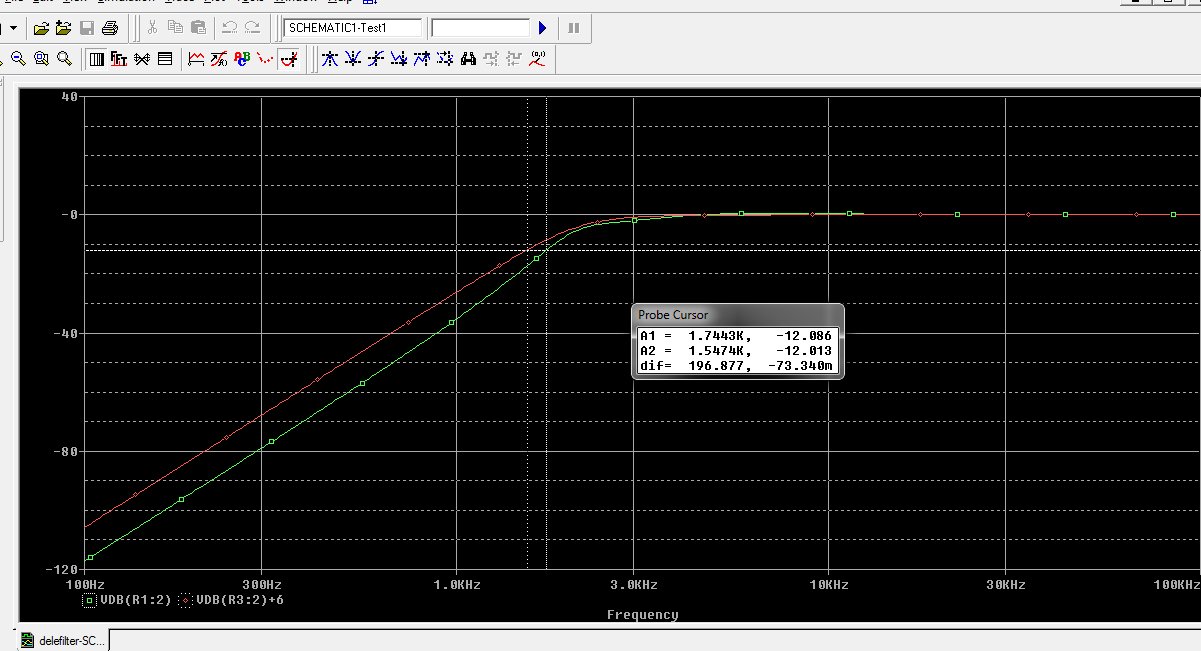This screenshot has width=1201, height=651.
Task: Select the dif row in Probe Cursor
Action: (735, 366)
